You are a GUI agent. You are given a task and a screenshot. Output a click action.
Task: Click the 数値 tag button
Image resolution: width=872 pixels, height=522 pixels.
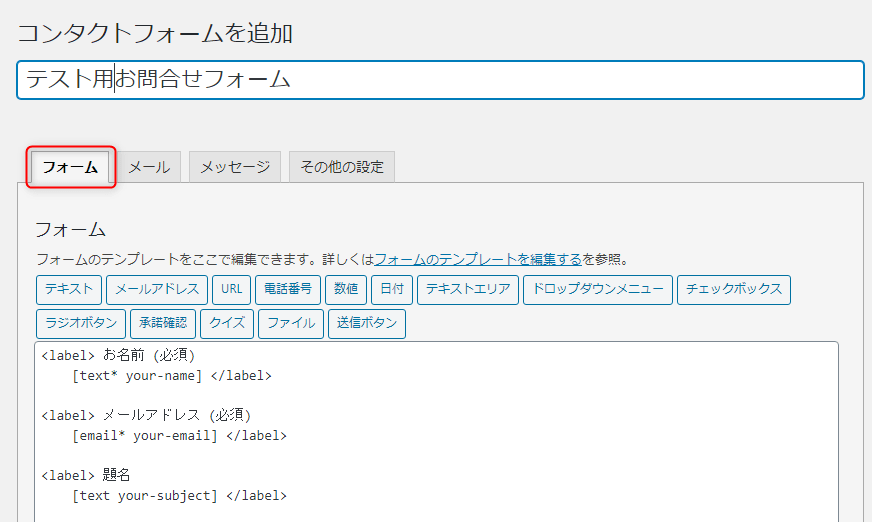pos(346,290)
